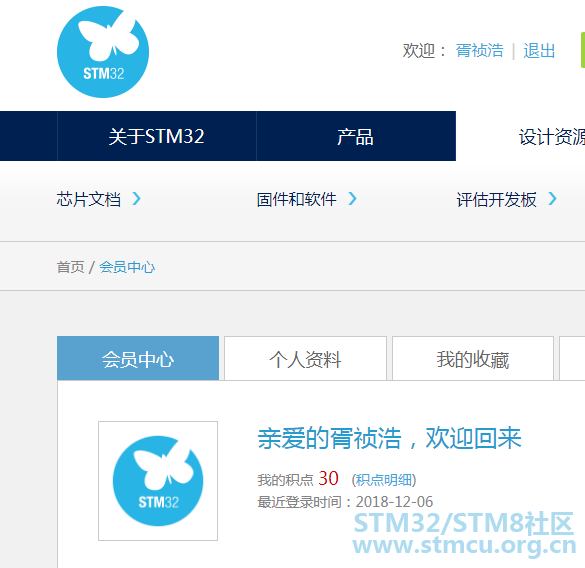Open the 设计资源 navigation menu
The height and width of the screenshot is (568, 585).
tap(552, 136)
